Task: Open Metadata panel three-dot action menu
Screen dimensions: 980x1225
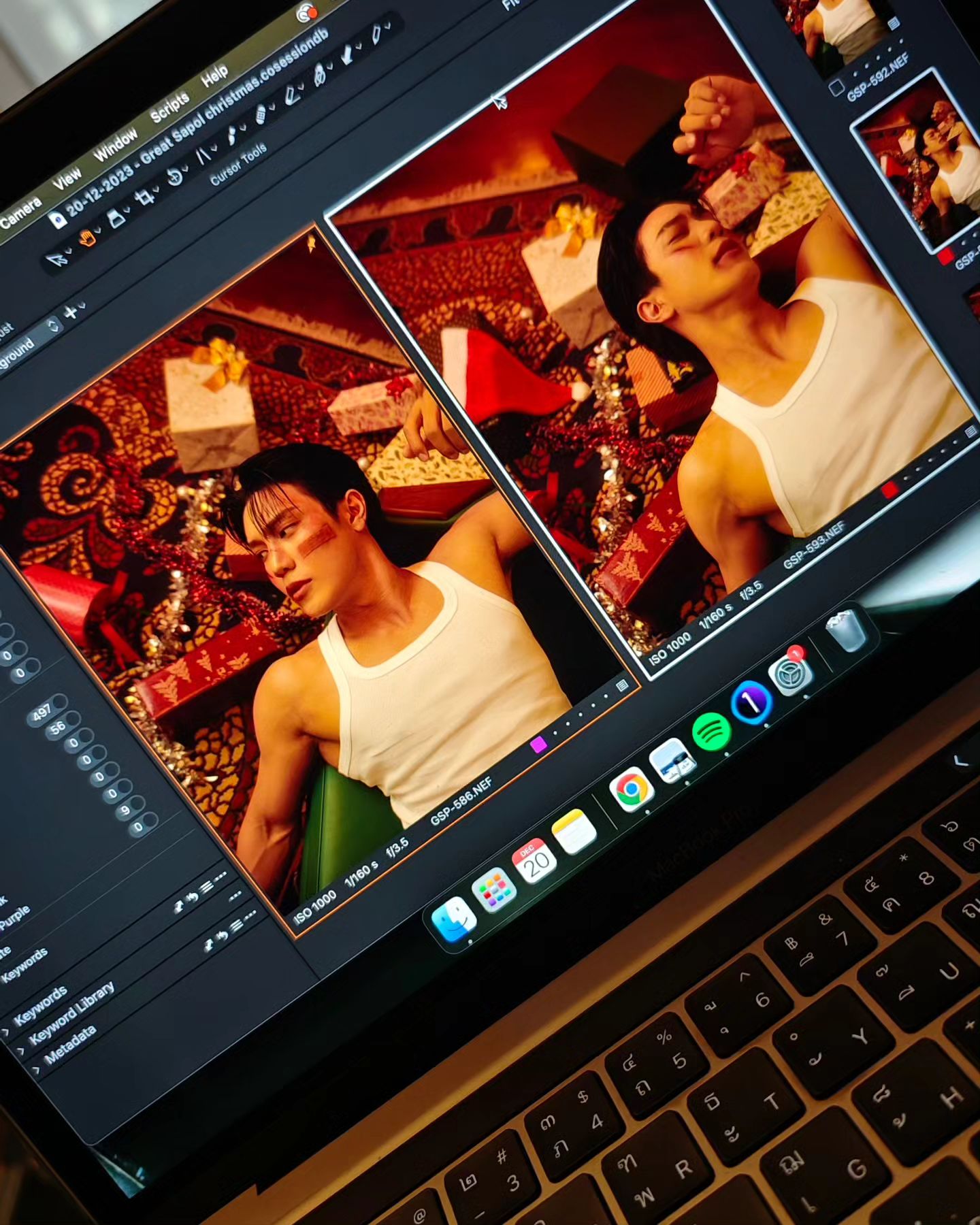Action: 250,914
